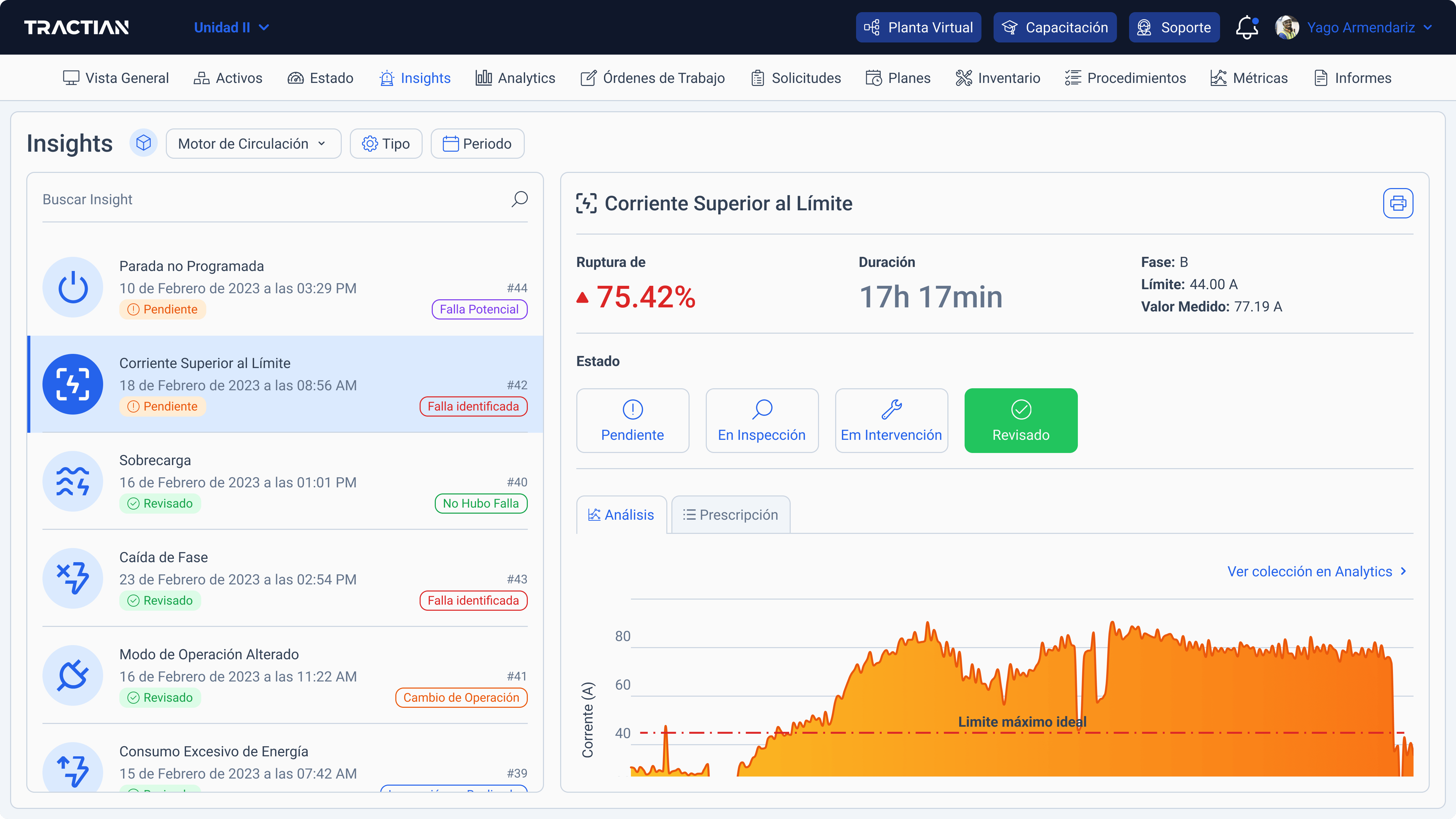The height and width of the screenshot is (819, 1456).
Task: Click the TRACTIAN logo
Action: (x=76, y=27)
